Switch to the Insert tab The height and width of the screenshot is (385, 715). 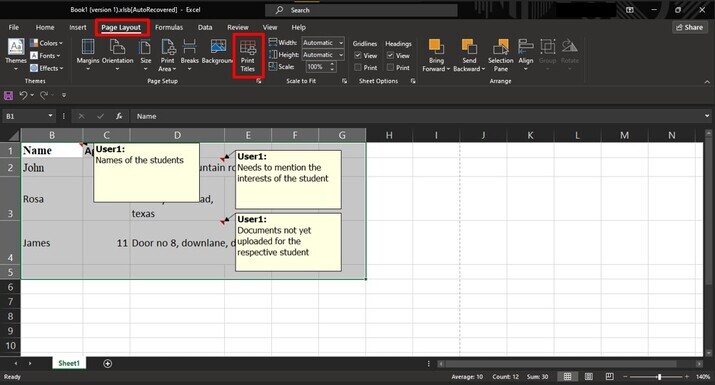pos(78,27)
